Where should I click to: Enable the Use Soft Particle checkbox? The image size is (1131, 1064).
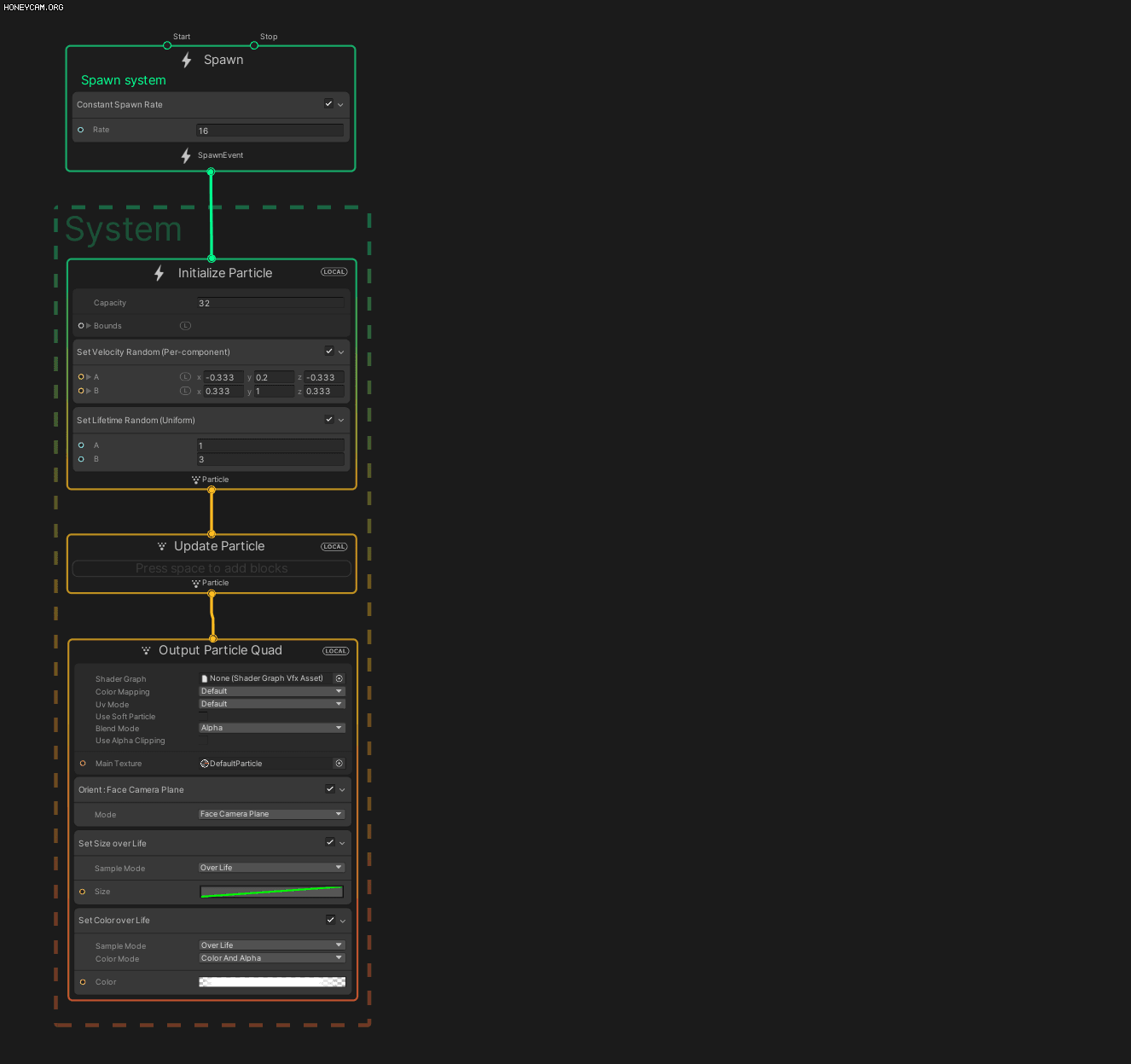(x=204, y=717)
